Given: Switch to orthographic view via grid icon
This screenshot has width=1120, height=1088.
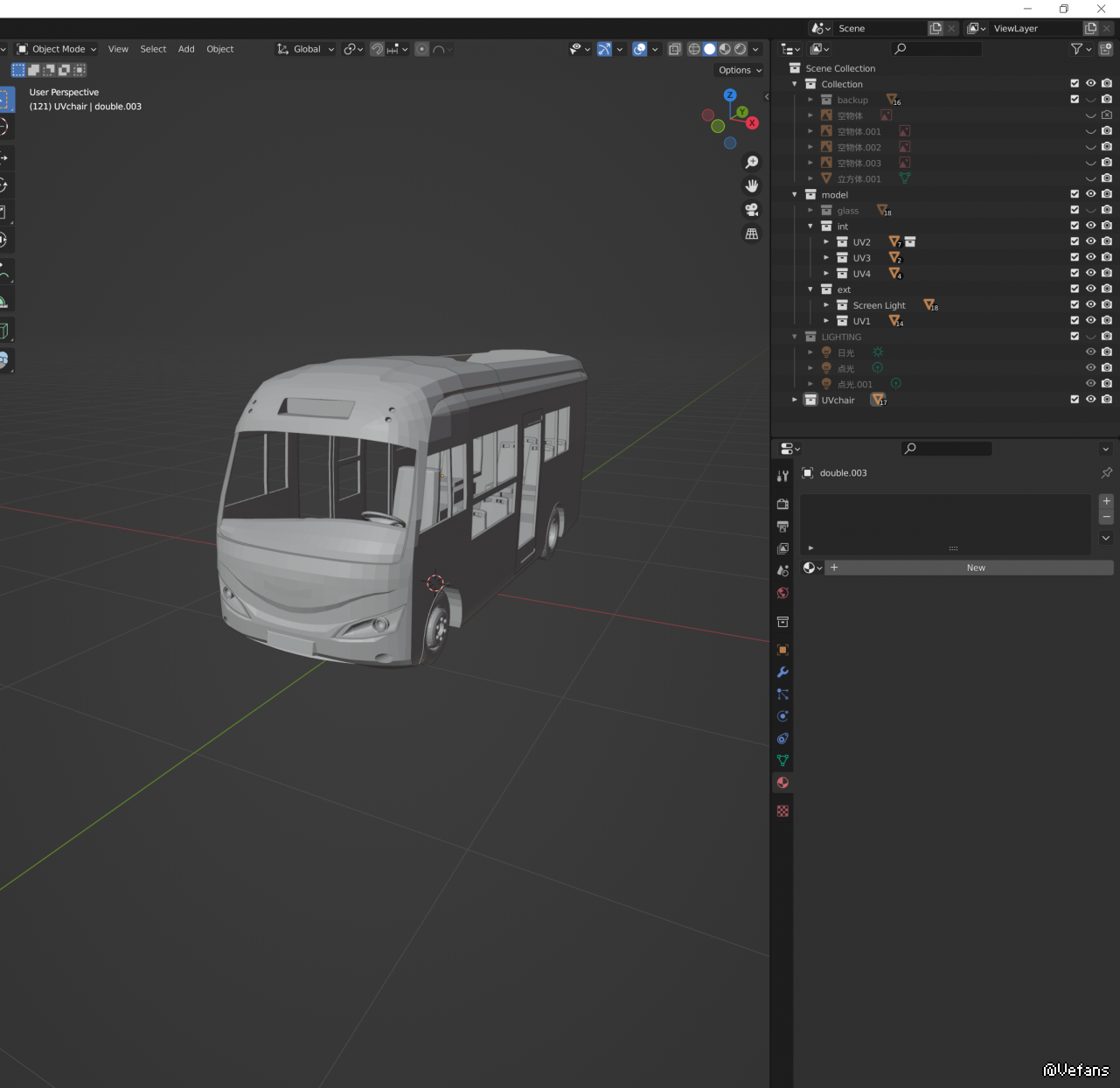Looking at the screenshot, I should [751, 234].
